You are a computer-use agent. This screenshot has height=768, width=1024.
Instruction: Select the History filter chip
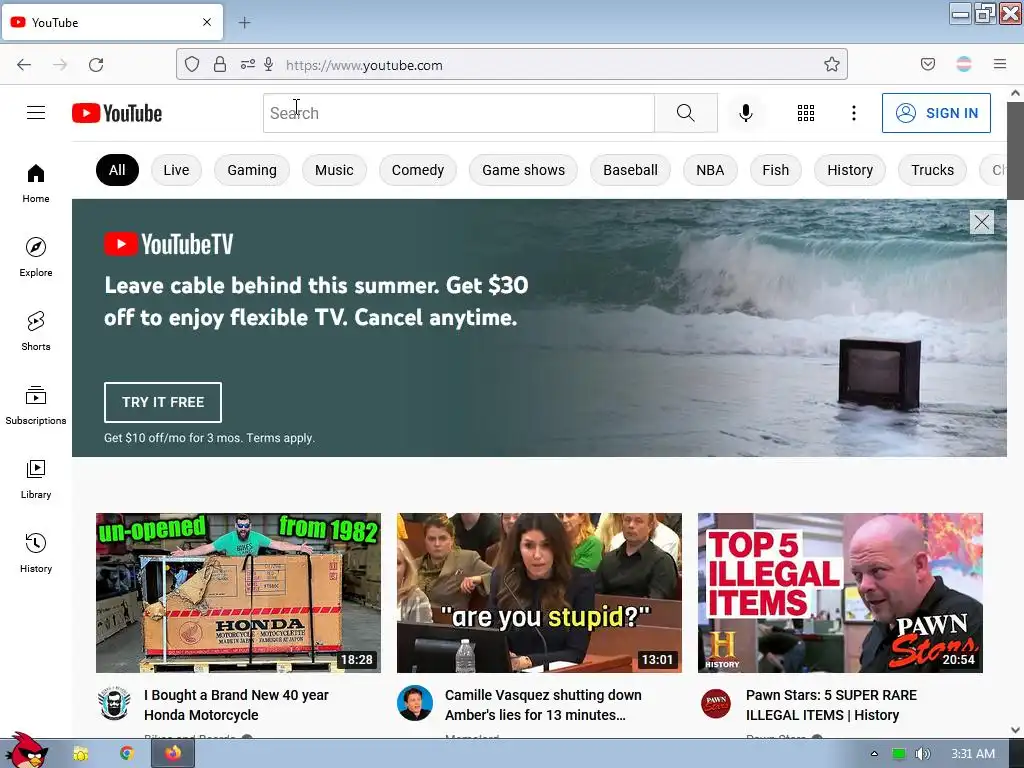point(850,170)
